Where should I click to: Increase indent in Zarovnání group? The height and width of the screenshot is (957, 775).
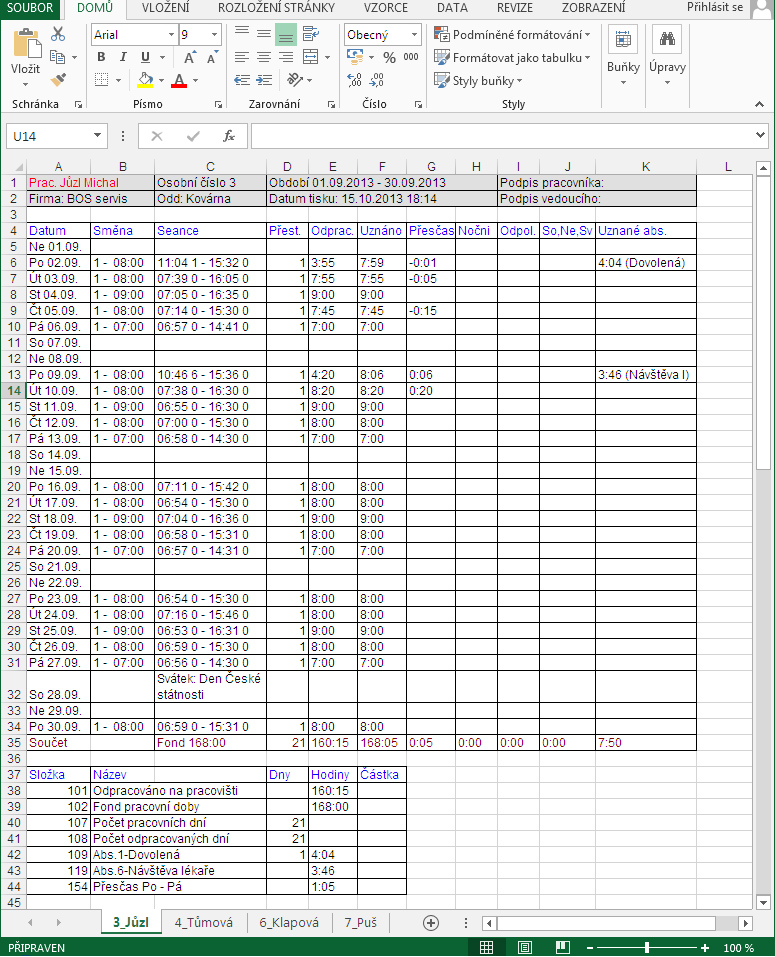click(264, 79)
